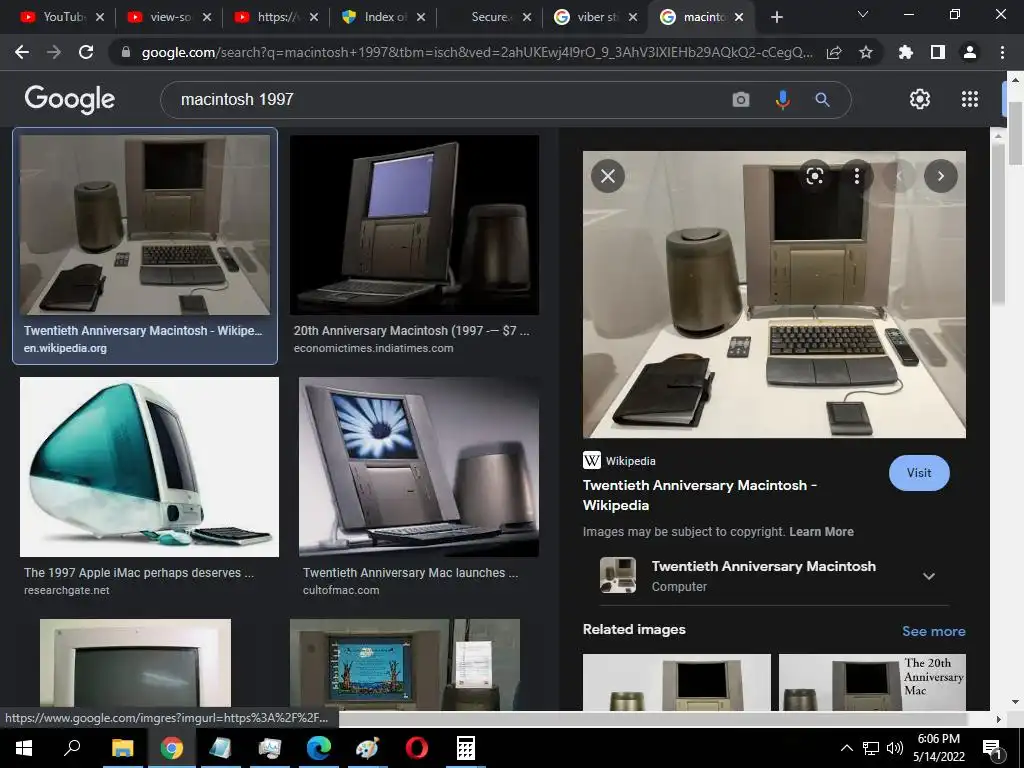Go to next image in preview
The height and width of the screenshot is (768, 1024).
point(940,176)
